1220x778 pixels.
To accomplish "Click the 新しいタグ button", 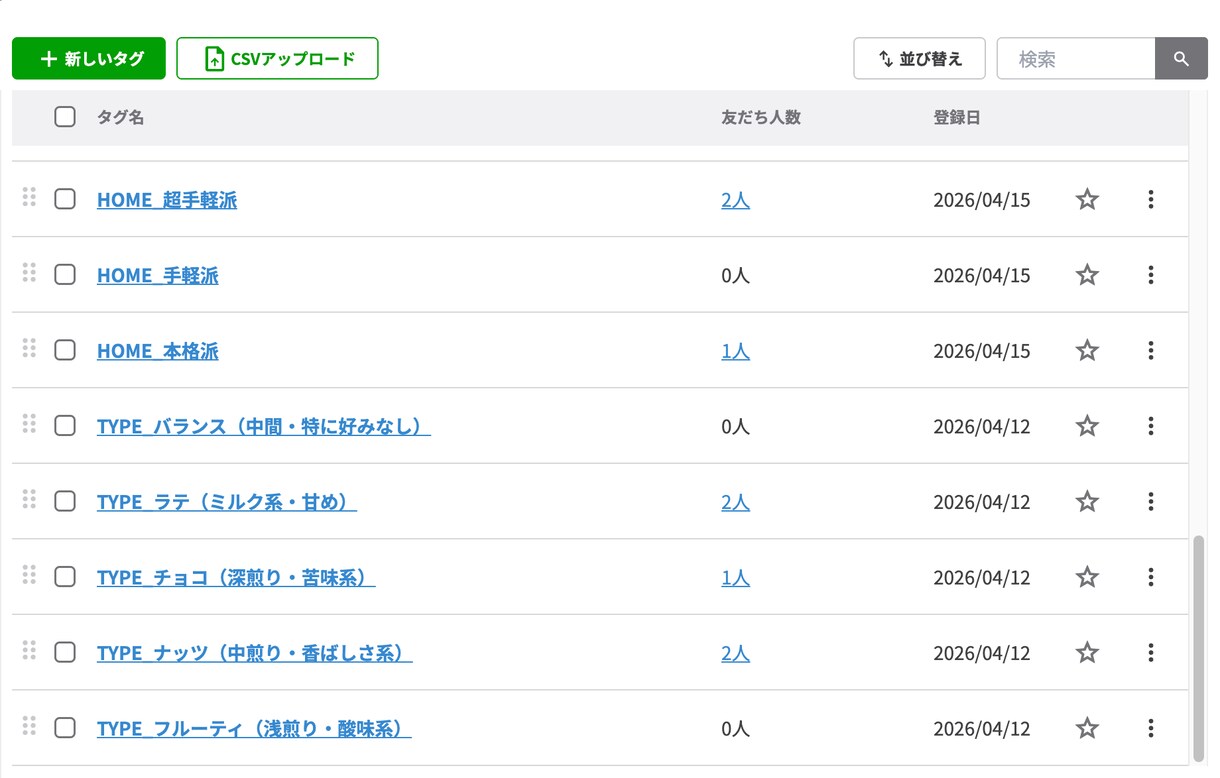I will pyautogui.click(x=89, y=59).
